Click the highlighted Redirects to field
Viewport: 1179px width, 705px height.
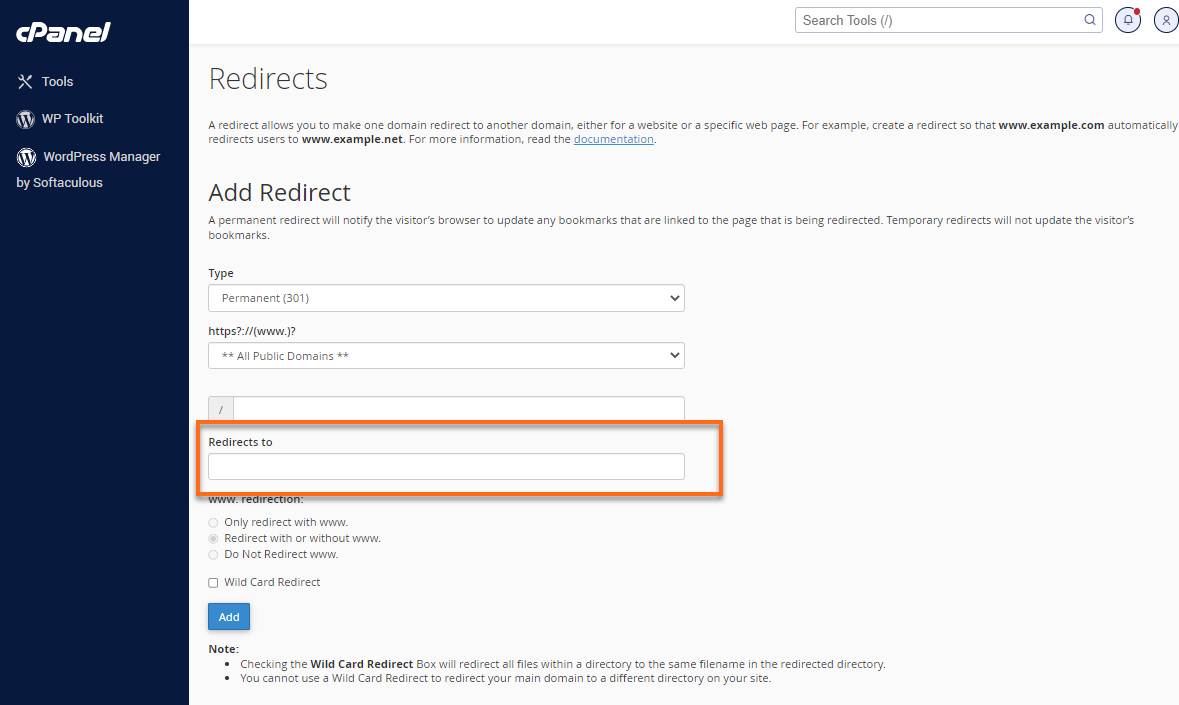446,466
